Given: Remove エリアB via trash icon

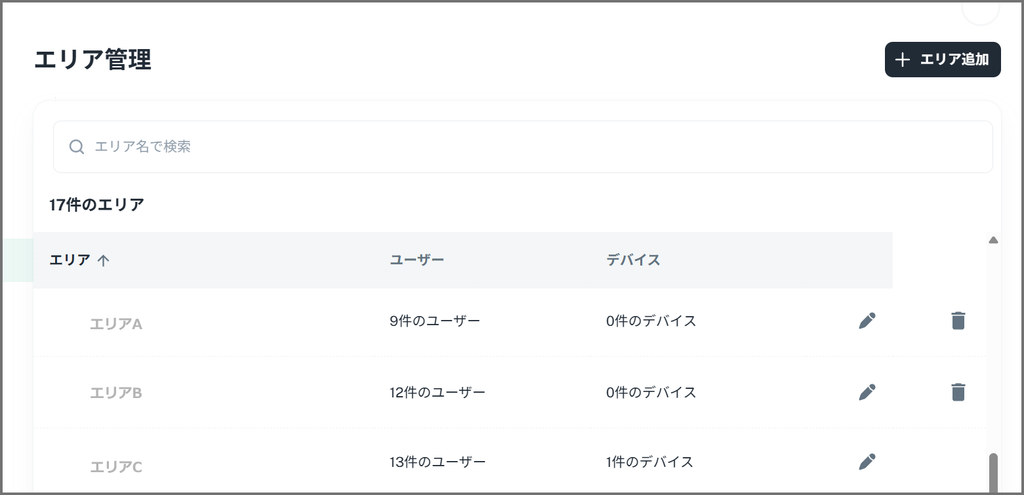Looking at the screenshot, I should (958, 392).
